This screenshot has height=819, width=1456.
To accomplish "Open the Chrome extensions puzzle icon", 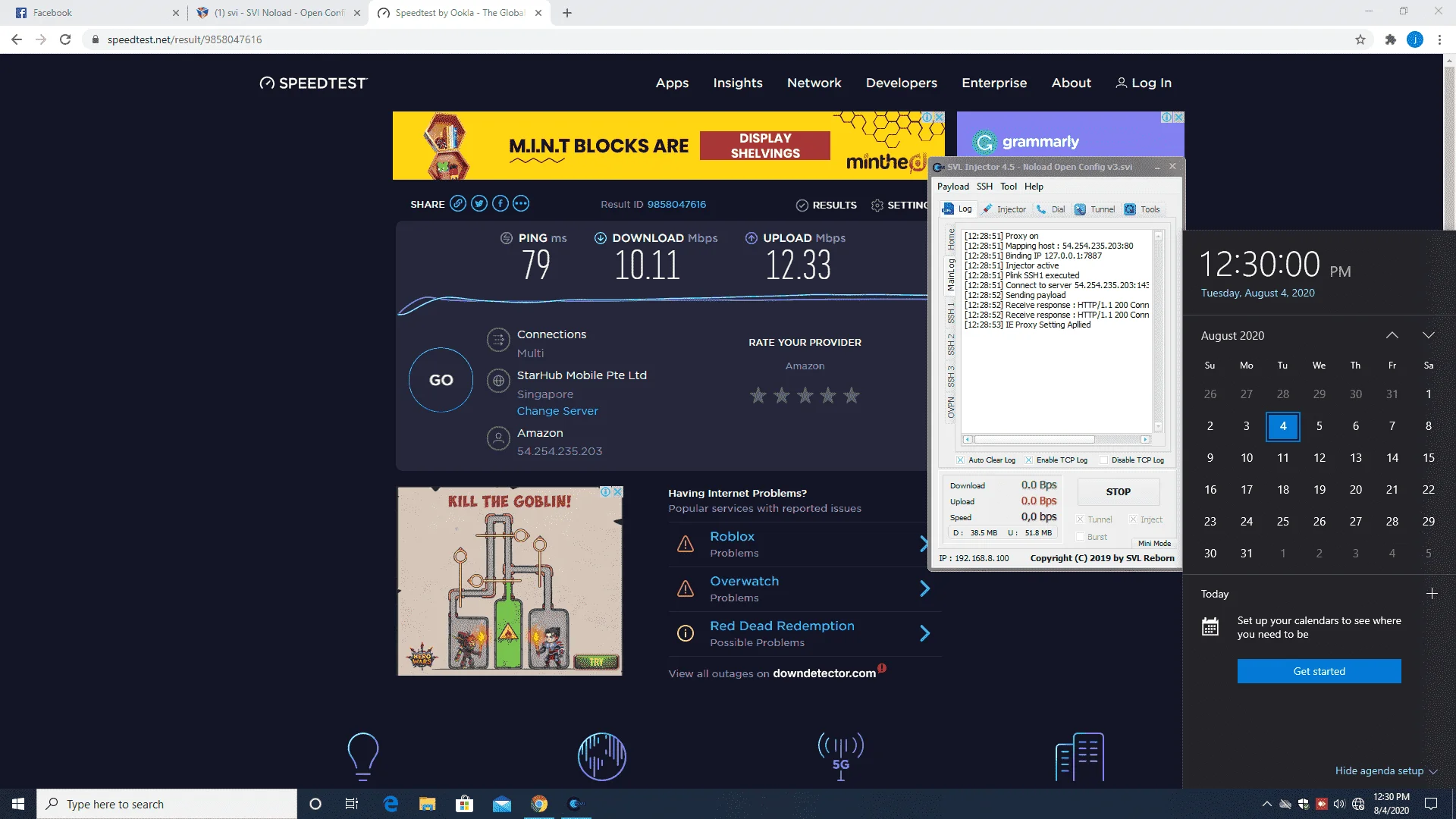I will click(x=1390, y=39).
